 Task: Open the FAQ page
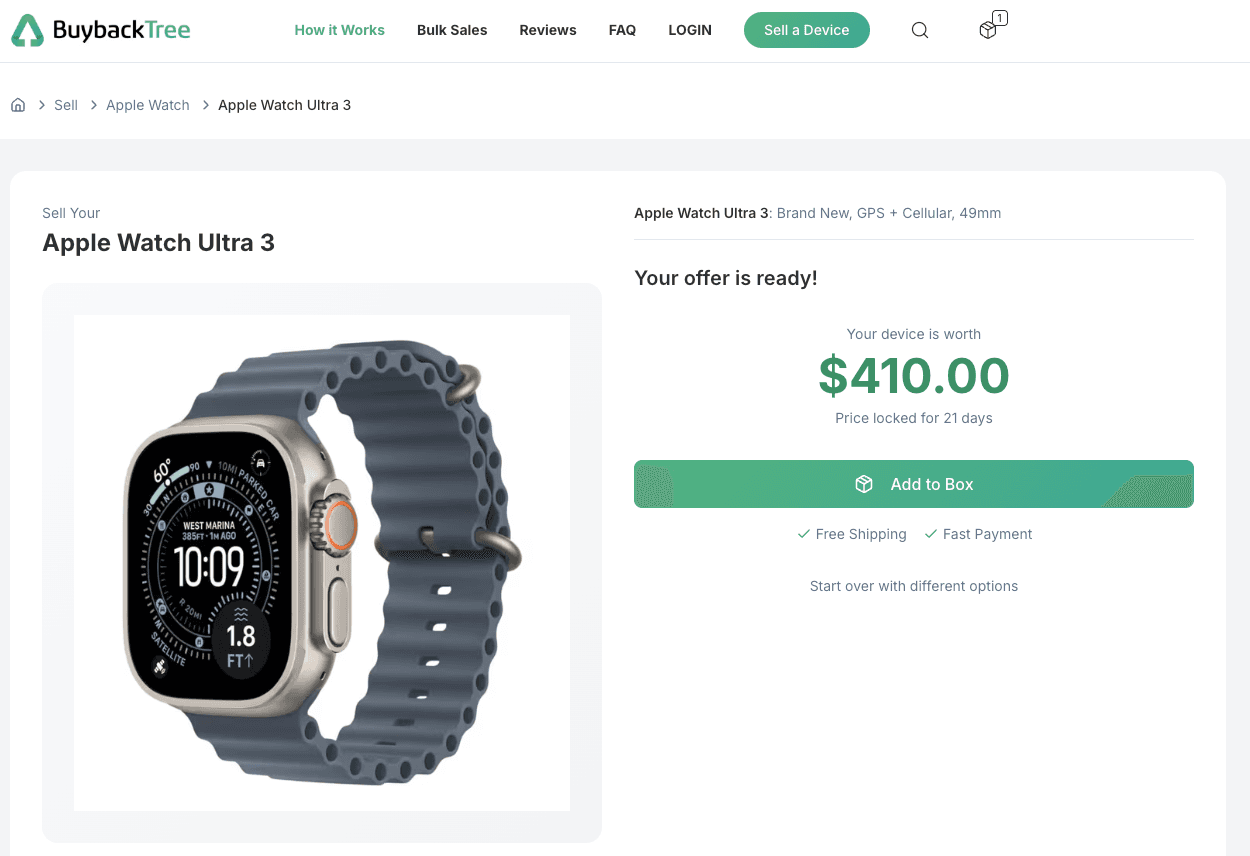pos(622,30)
